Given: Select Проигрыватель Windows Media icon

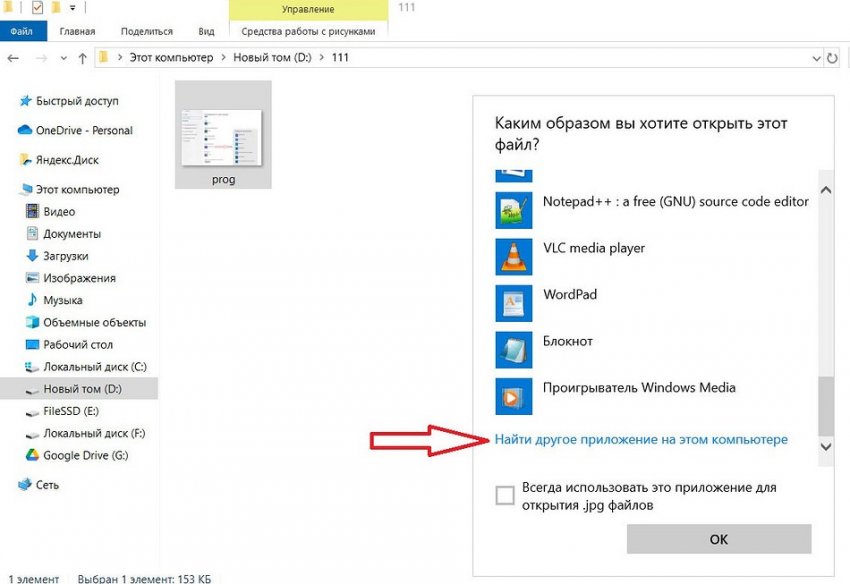Looking at the screenshot, I should 514,396.
